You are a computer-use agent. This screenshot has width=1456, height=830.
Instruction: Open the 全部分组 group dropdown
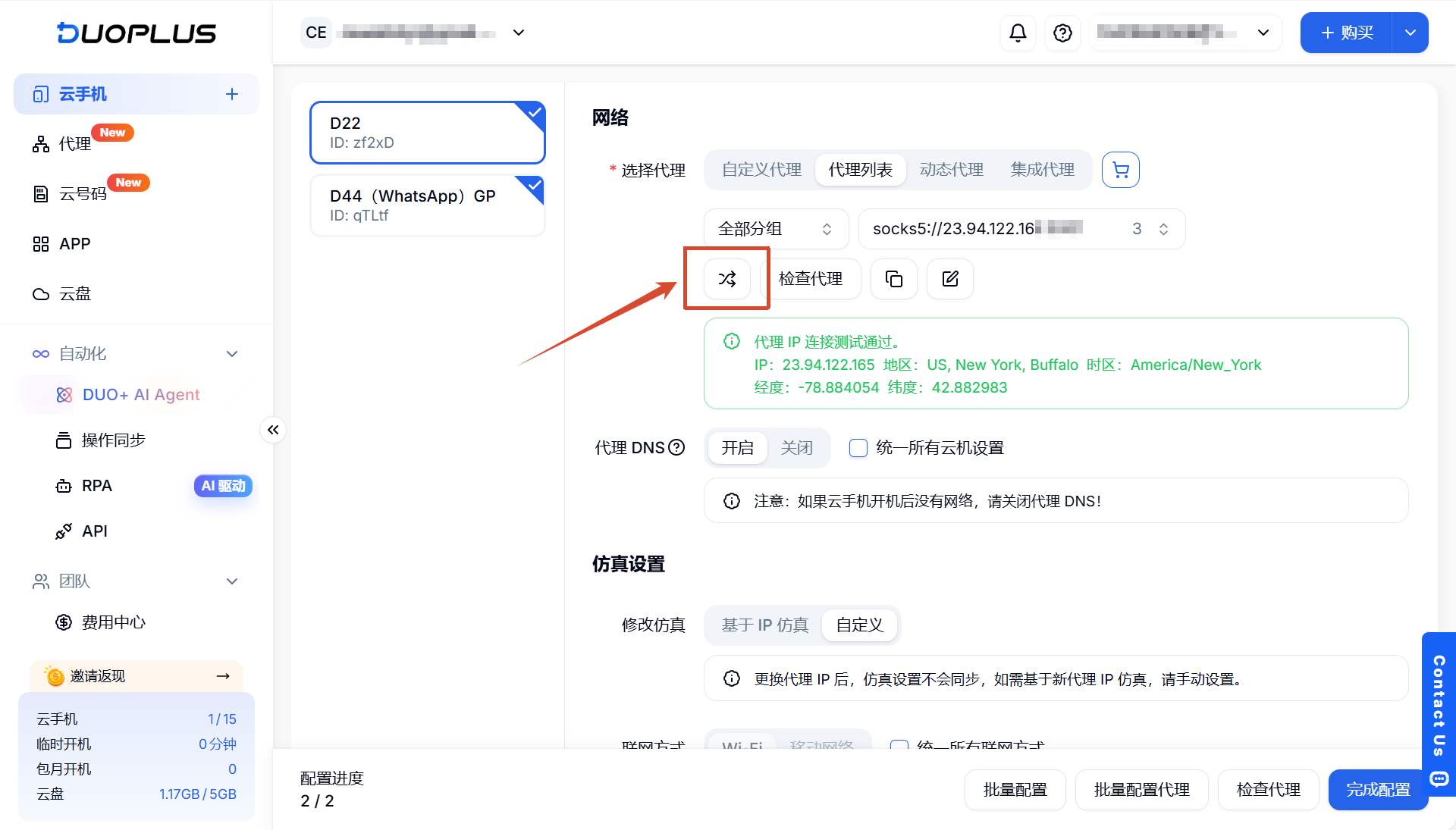coord(777,229)
